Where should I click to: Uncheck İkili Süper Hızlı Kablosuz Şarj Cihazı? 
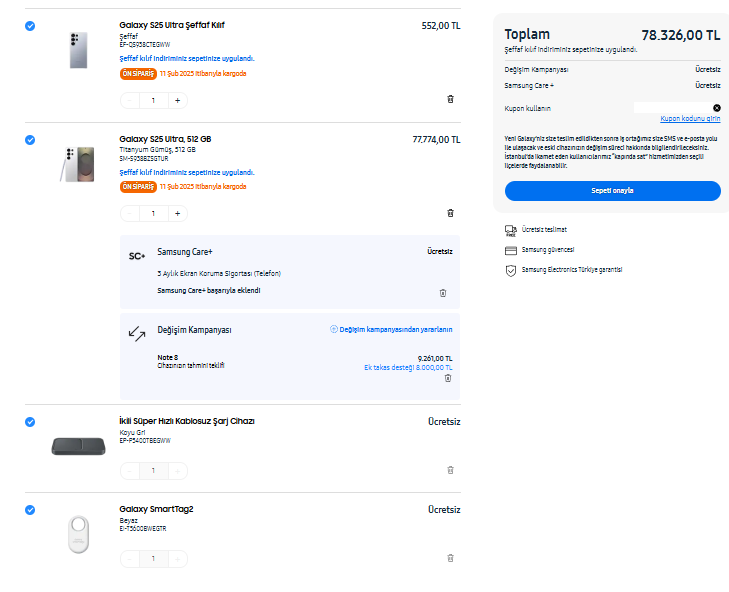pyautogui.click(x=30, y=422)
